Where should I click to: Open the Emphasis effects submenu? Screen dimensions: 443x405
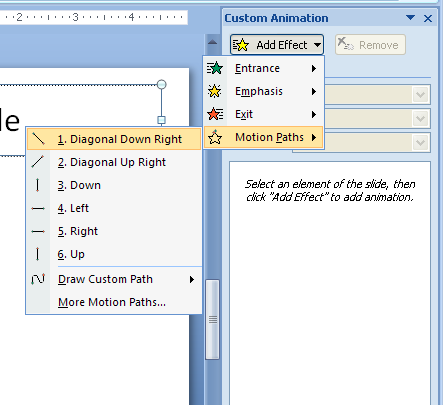pos(264,91)
